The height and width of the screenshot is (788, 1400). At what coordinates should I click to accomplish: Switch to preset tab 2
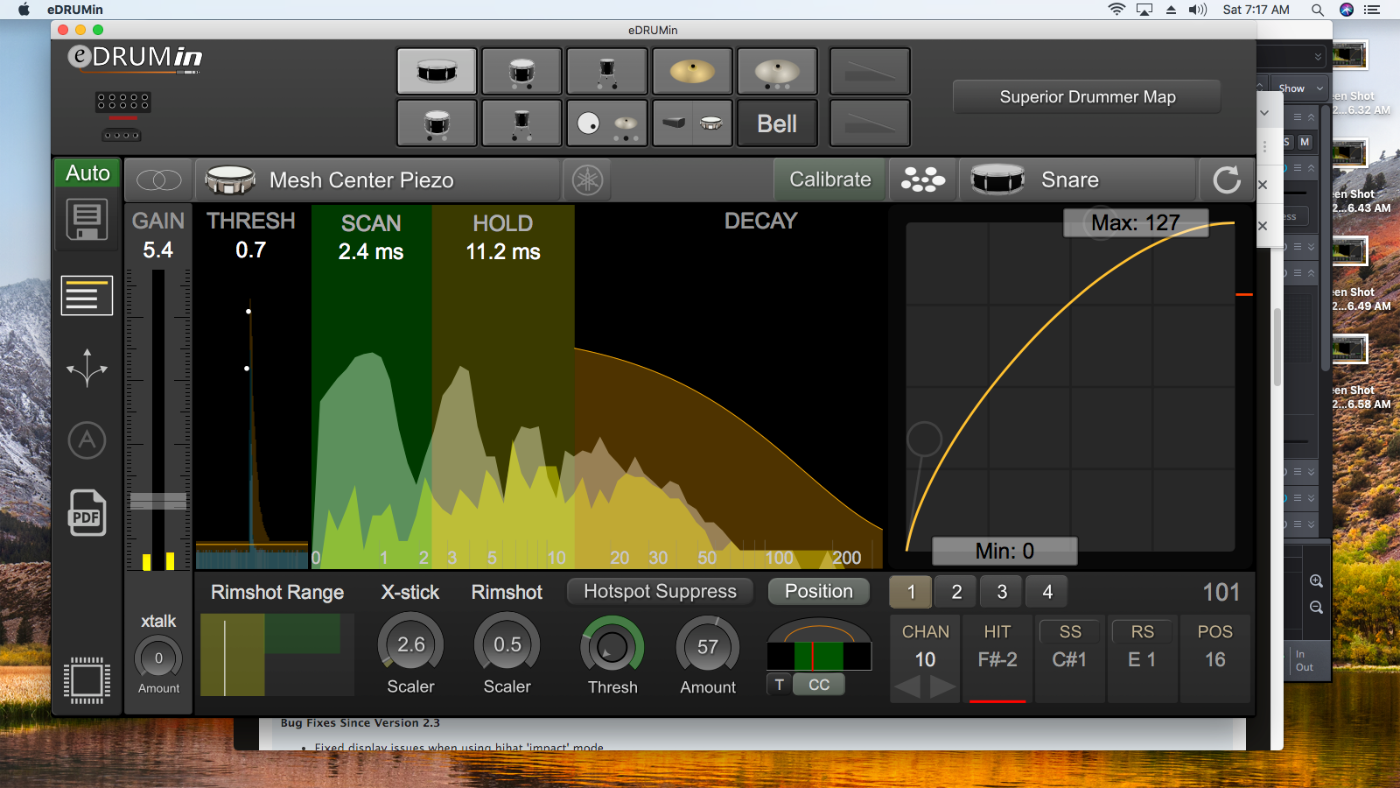tap(956, 592)
